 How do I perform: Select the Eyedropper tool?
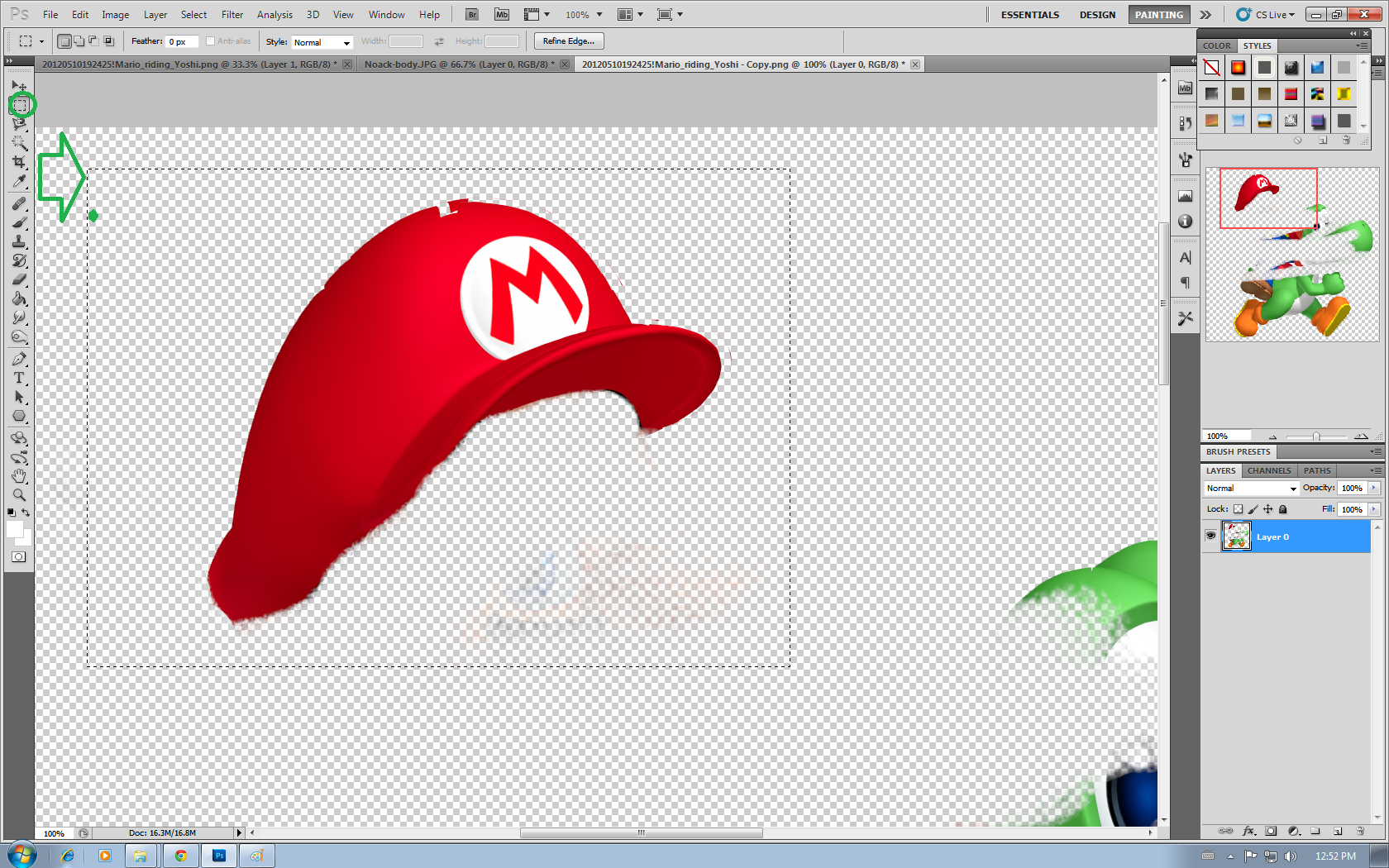[x=19, y=182]
